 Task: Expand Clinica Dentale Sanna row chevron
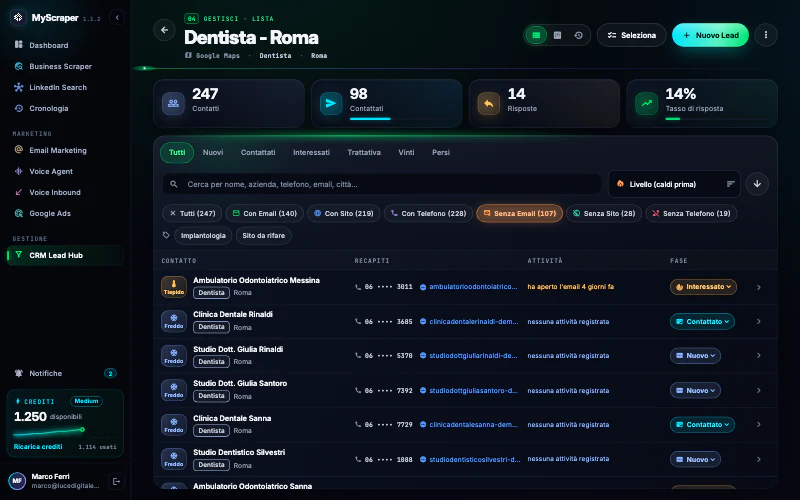759,424
